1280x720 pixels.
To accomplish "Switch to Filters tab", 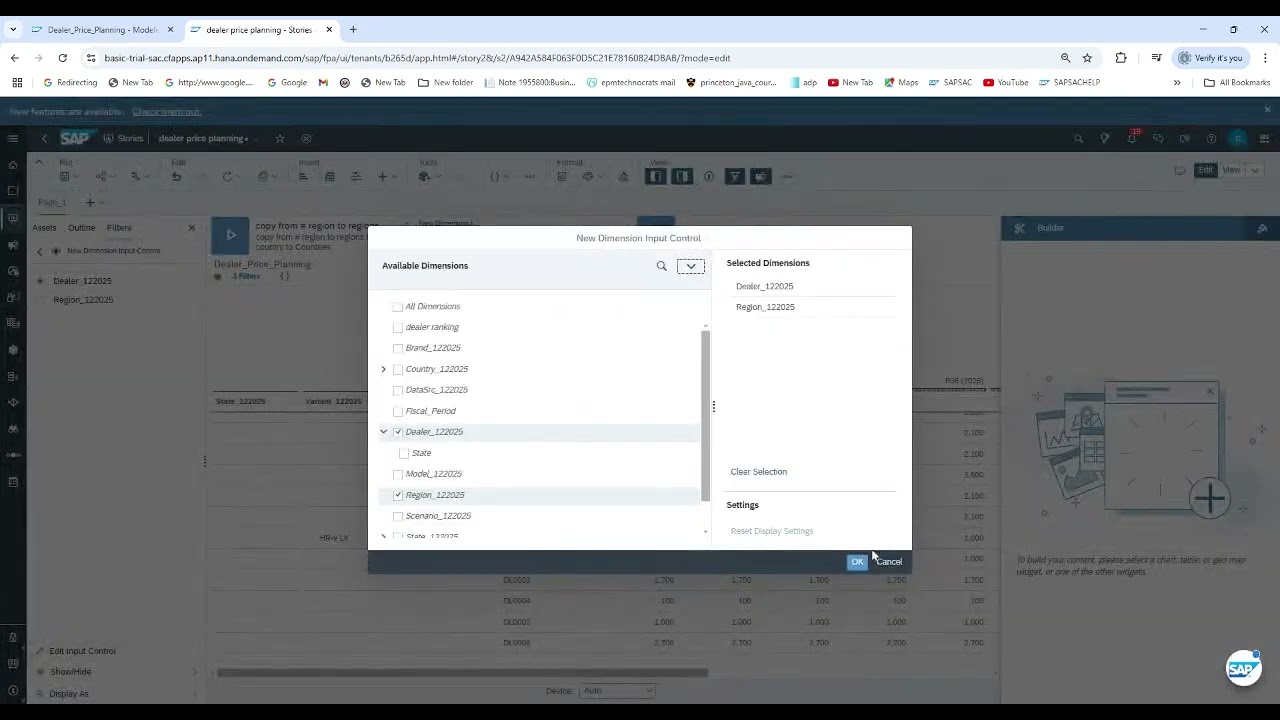I will [119, 228].
